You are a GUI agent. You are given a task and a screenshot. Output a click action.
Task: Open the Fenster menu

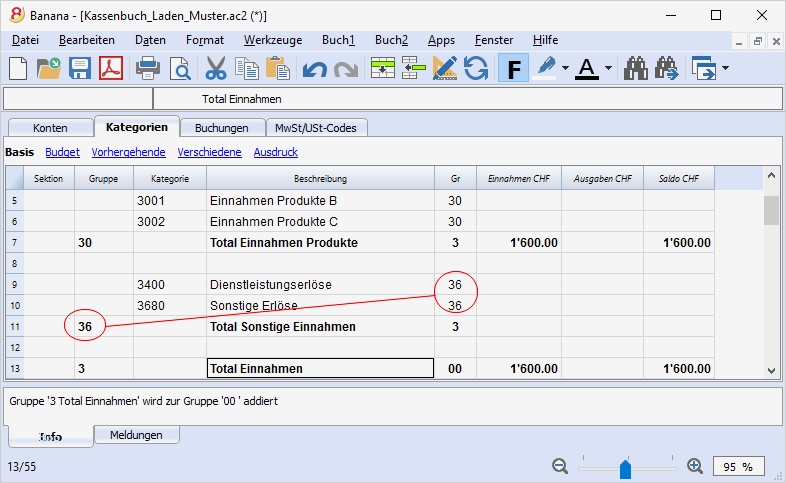494,40
